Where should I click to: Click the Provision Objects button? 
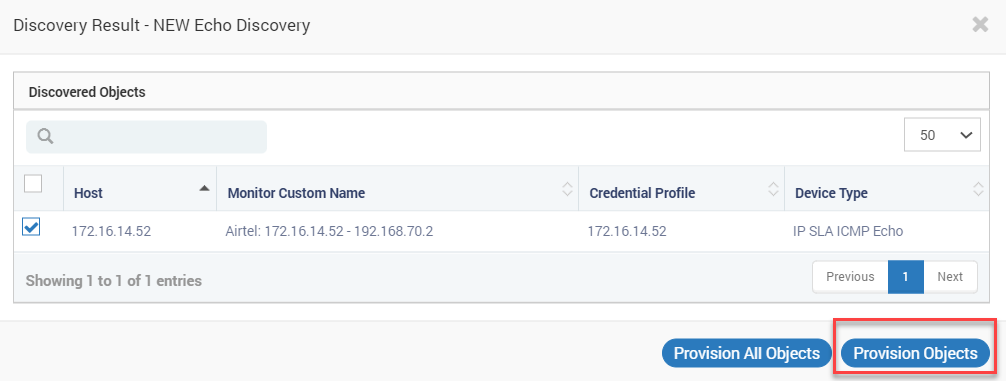click(915, 353)
